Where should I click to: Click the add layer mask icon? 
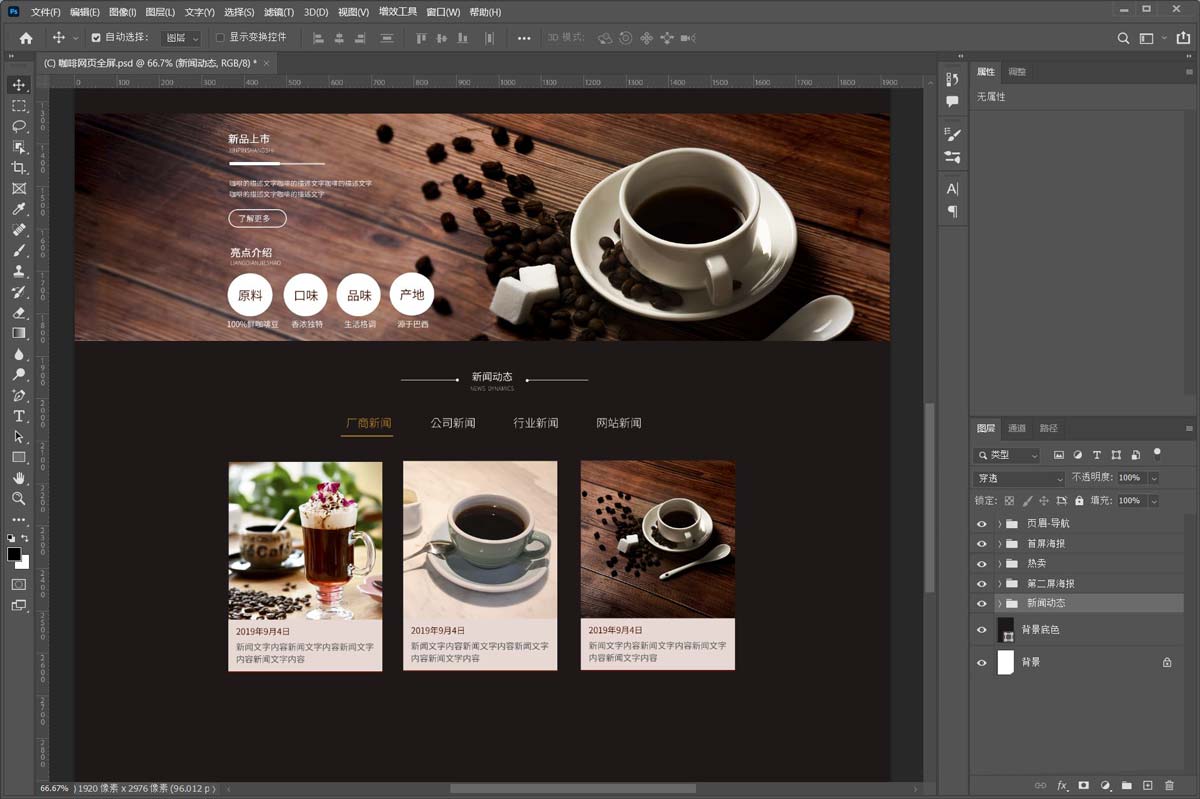pyautogui.click(x=1084, y=786)
